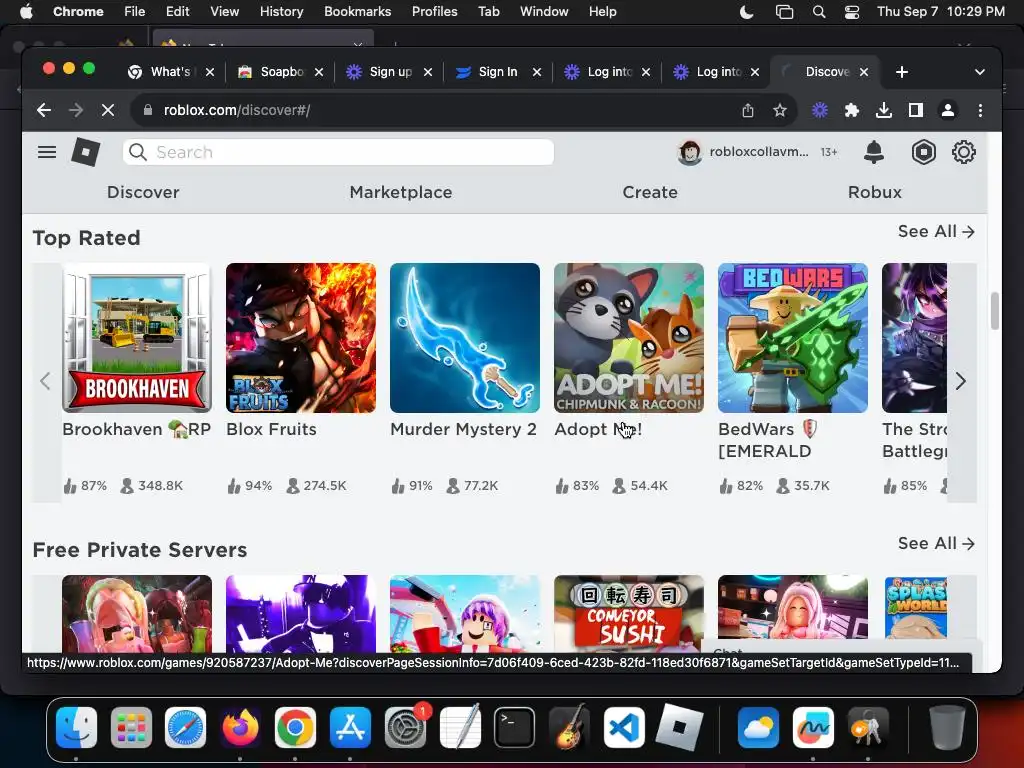
Task: Open the Robux page link
Action: [x=874, y=192]
